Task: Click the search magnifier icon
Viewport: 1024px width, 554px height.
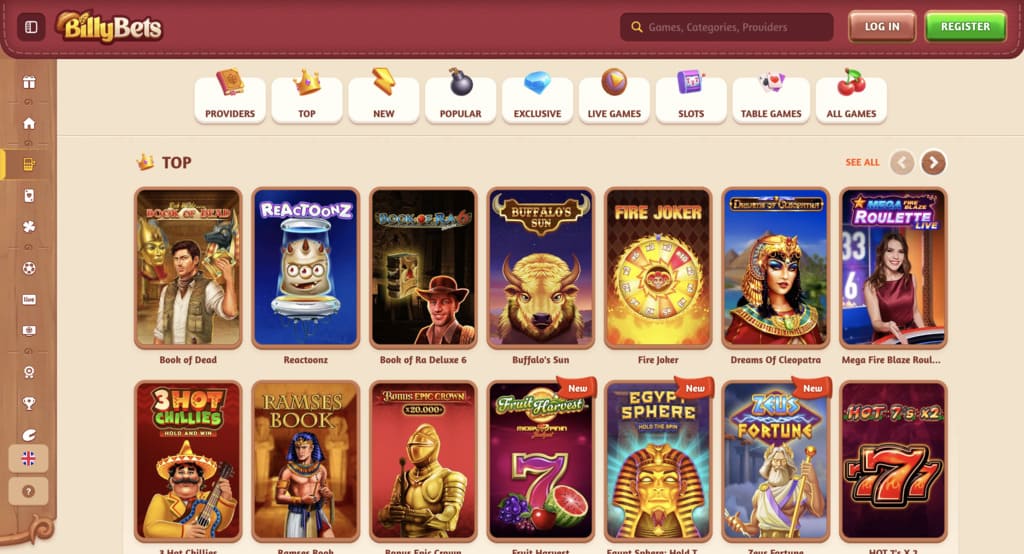Action: tap(637, 27)
